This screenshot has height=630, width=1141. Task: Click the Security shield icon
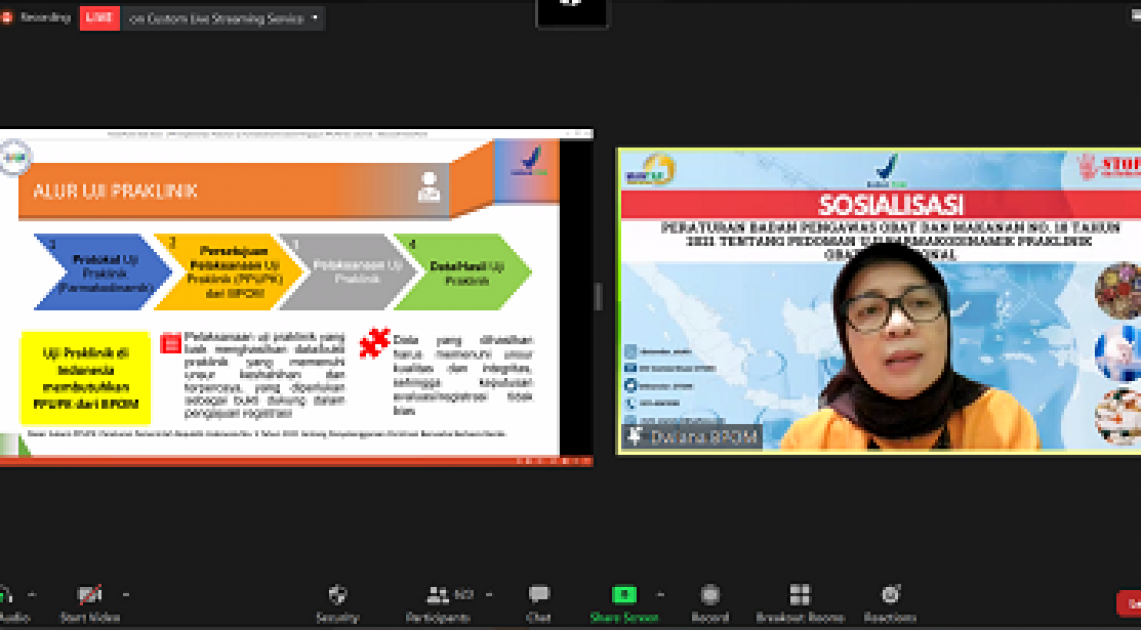coord(337,596)
